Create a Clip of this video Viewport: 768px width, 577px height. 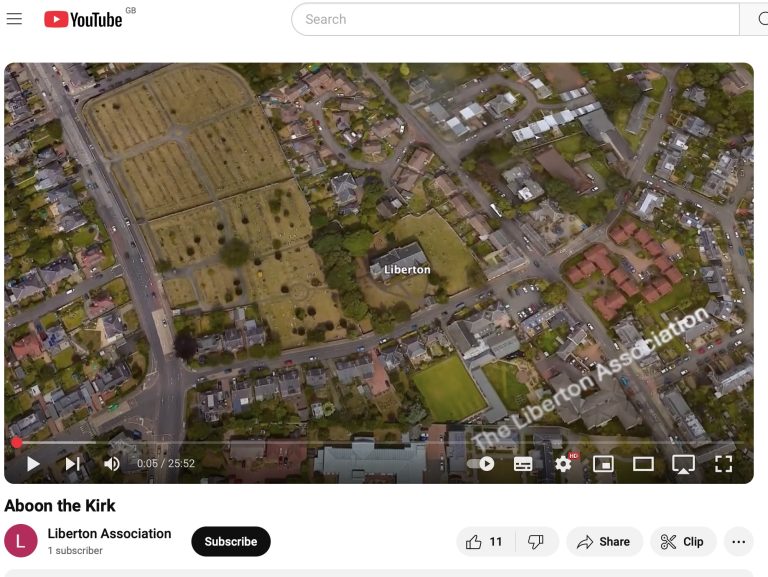683,542
